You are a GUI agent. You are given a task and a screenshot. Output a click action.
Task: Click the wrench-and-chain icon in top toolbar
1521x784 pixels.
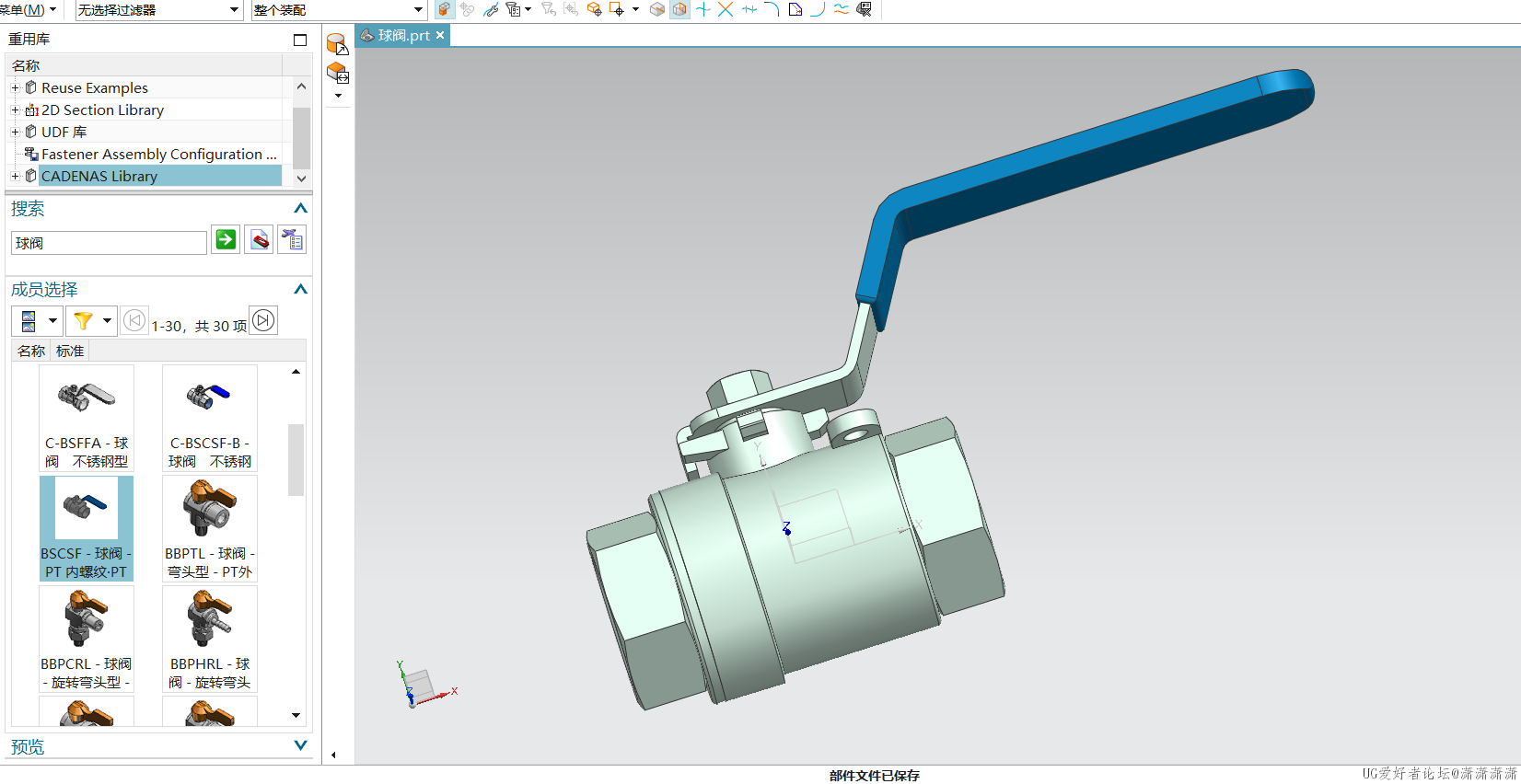[x=492, y=9]
